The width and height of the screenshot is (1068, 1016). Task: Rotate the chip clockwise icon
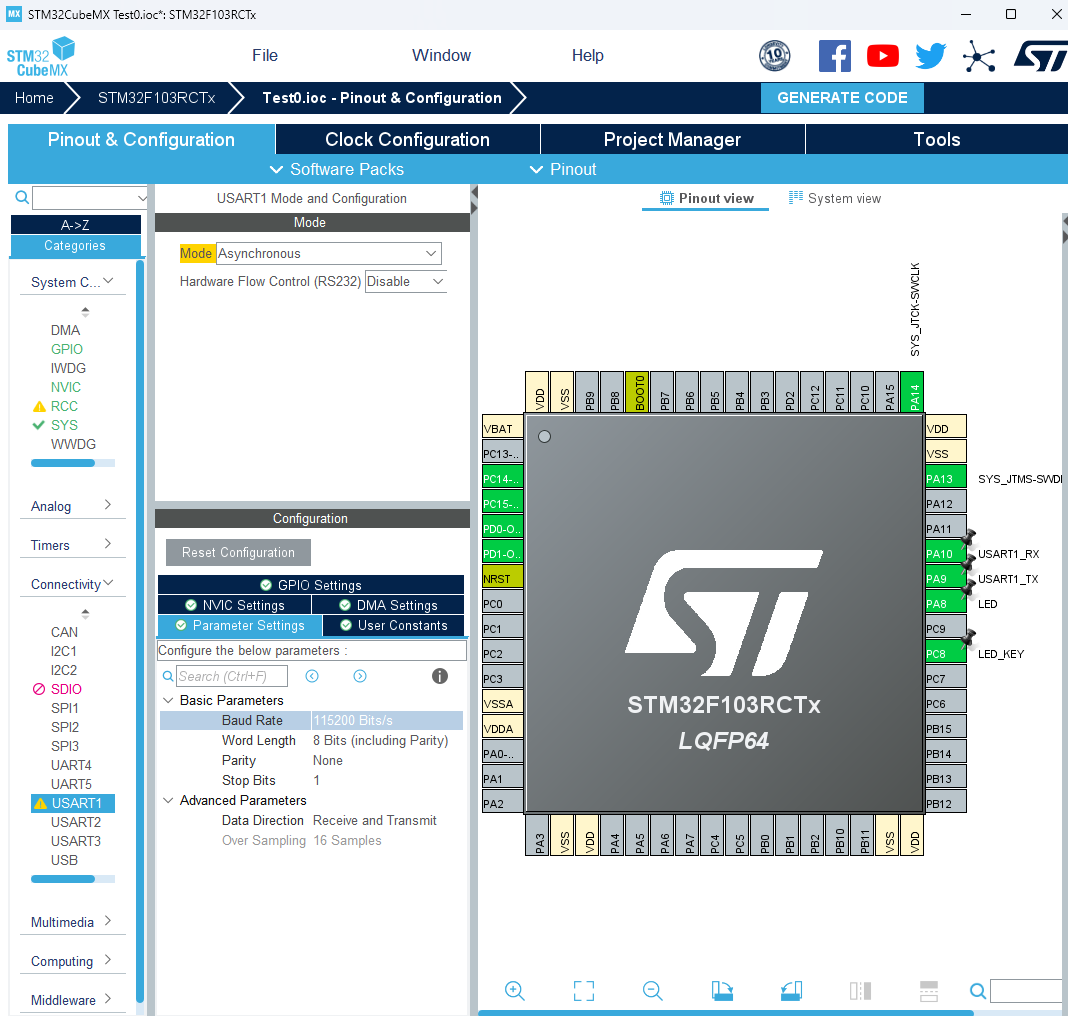(x=722, y=991)
